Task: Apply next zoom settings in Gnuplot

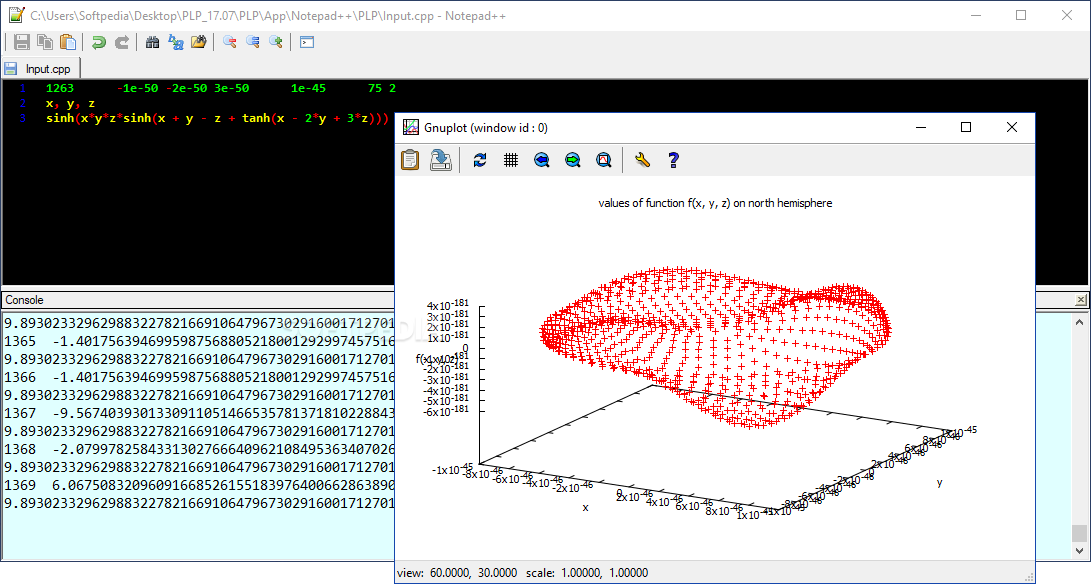Action: coord(573,160)
